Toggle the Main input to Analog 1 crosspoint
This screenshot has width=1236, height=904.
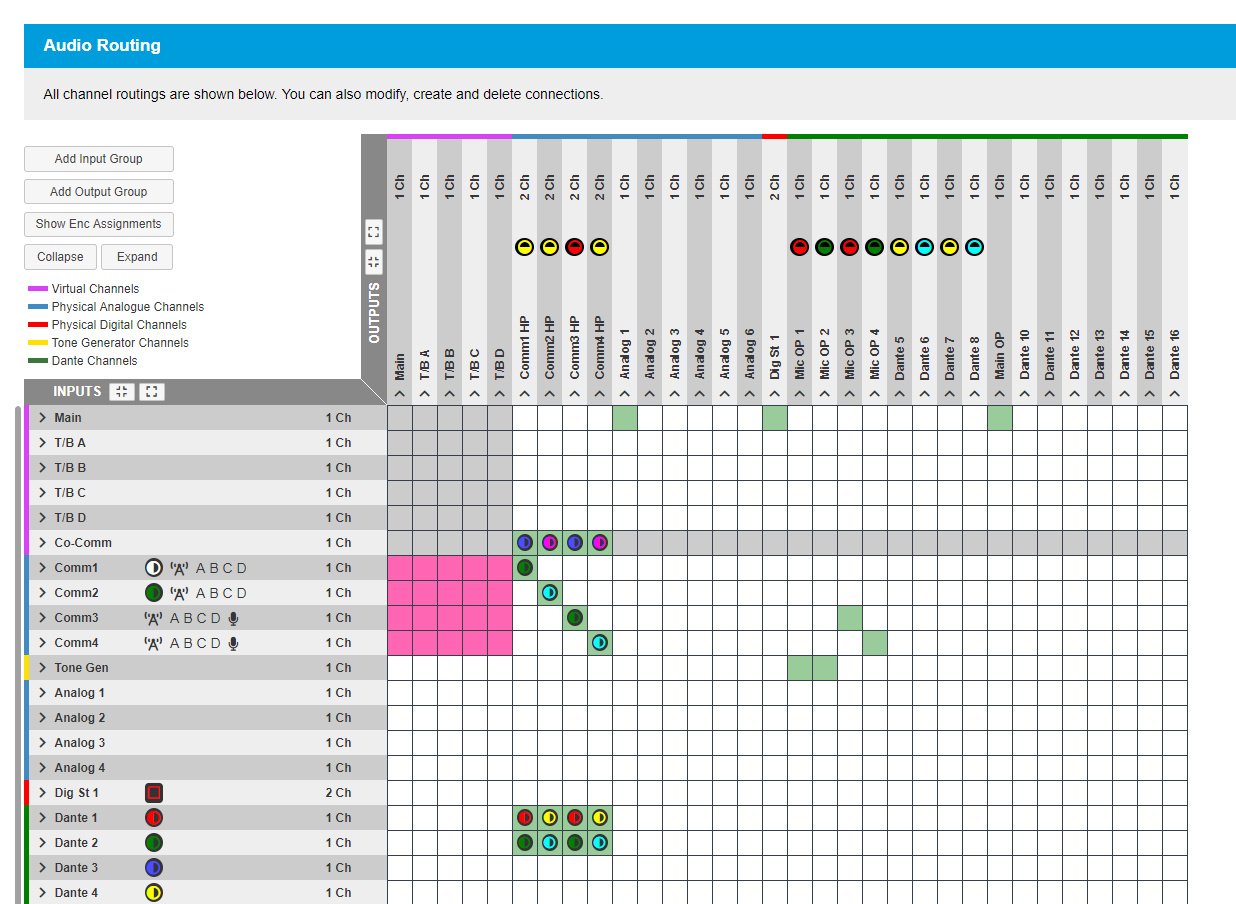pos(625,418)
